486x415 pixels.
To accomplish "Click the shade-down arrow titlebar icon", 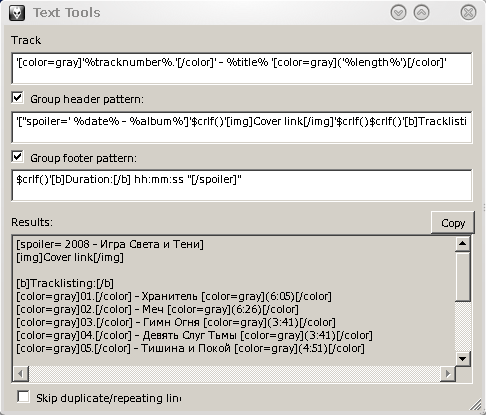I will pos(398,13).
